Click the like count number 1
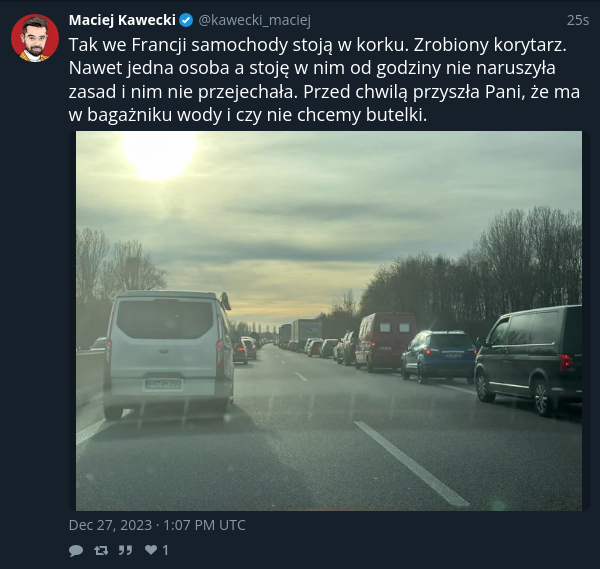Screen dimensions: 600x569 point(165,550)
